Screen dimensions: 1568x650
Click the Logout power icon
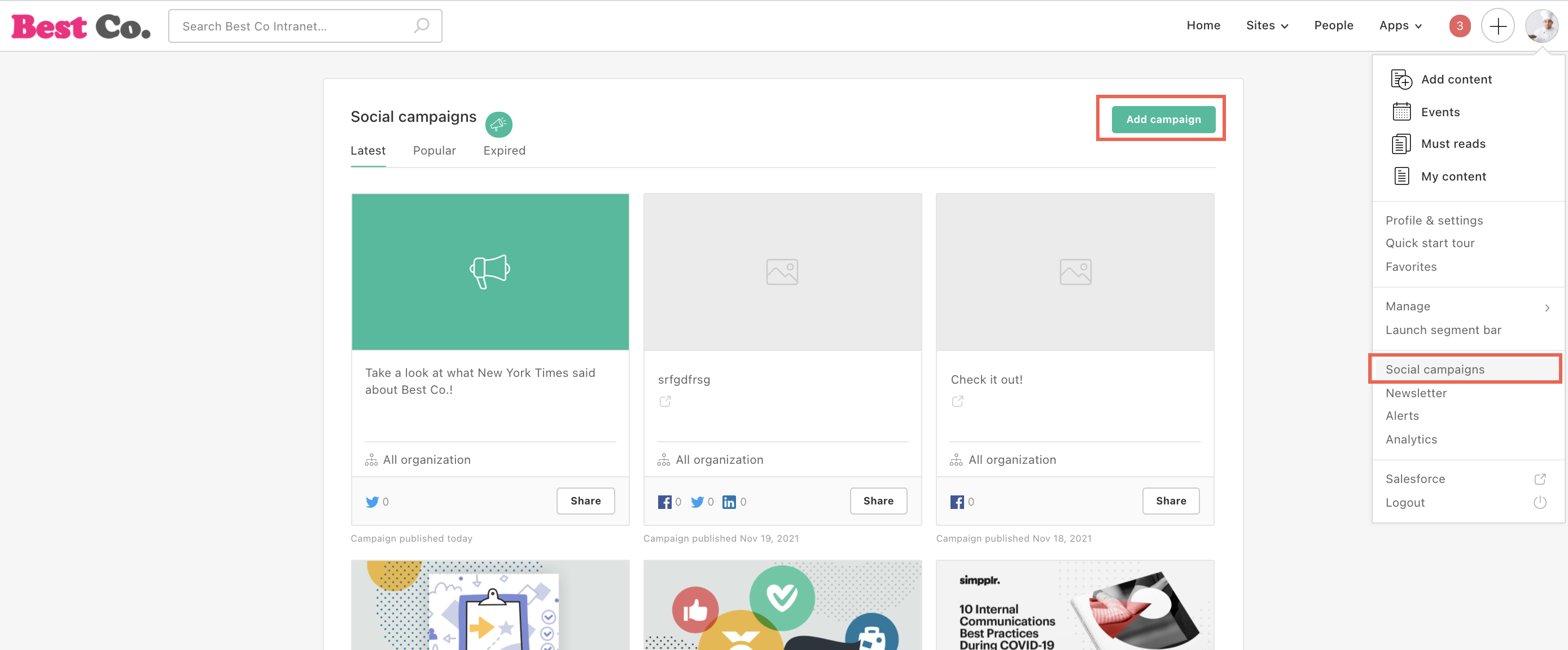pyautogui.click(x=1540, y=502)
